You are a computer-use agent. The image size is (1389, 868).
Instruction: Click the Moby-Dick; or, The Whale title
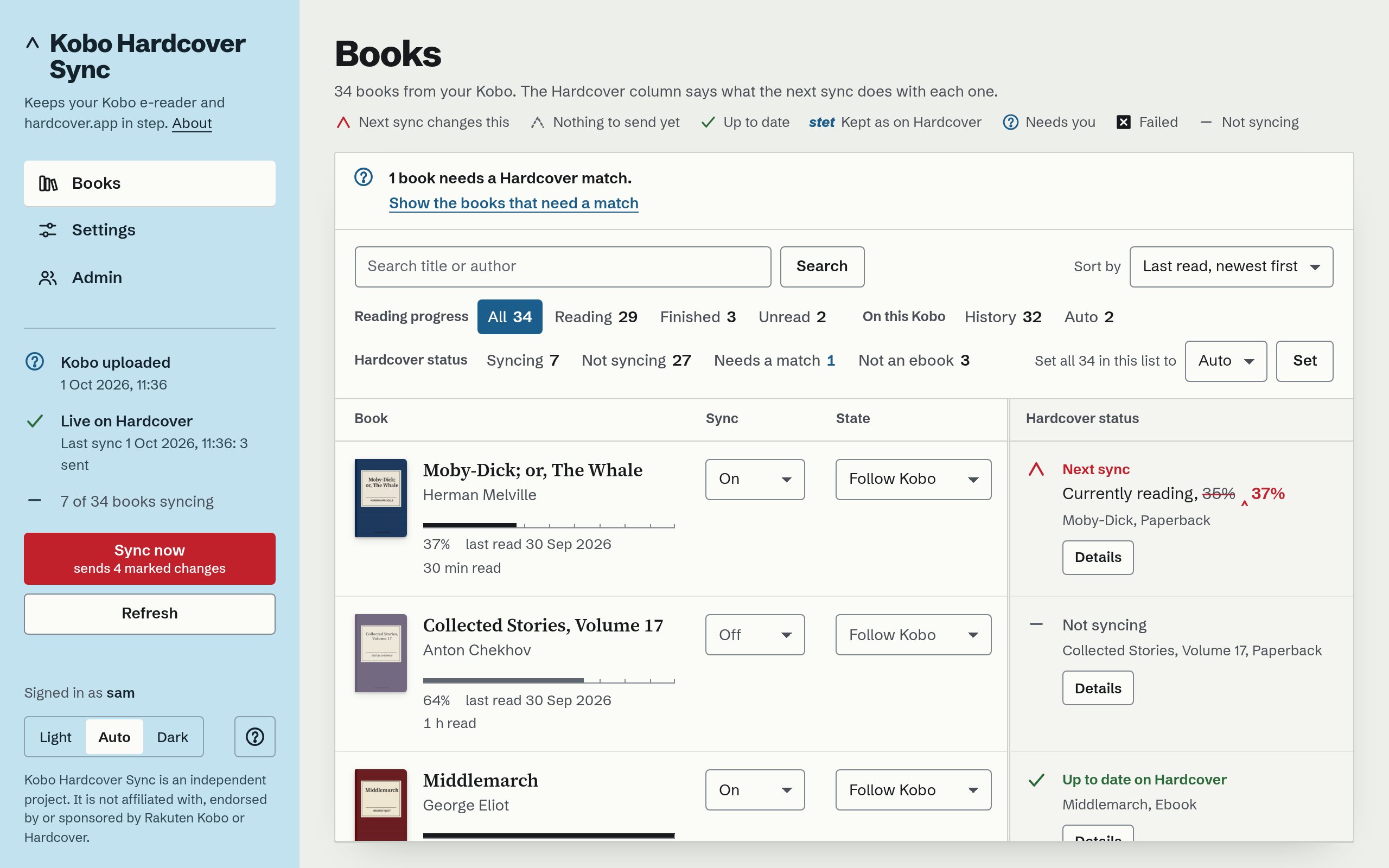[x=533, y=470]
